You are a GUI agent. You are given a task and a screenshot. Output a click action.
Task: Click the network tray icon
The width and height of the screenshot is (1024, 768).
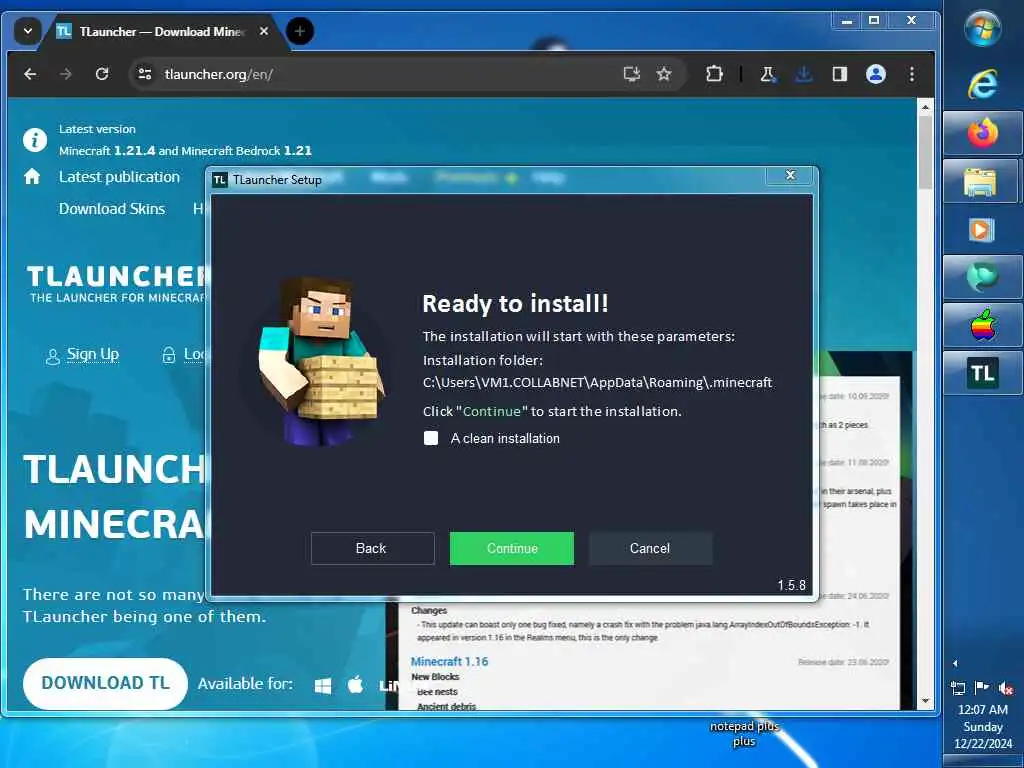[958, 688]
